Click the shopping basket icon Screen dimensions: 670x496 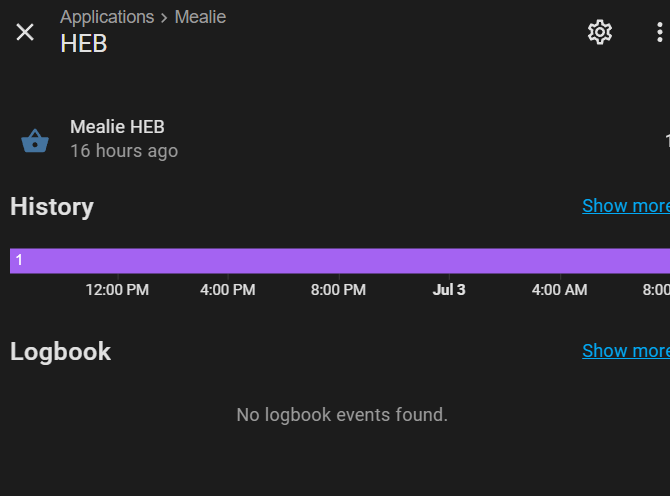pyautogui.click(x=35, y=141)
